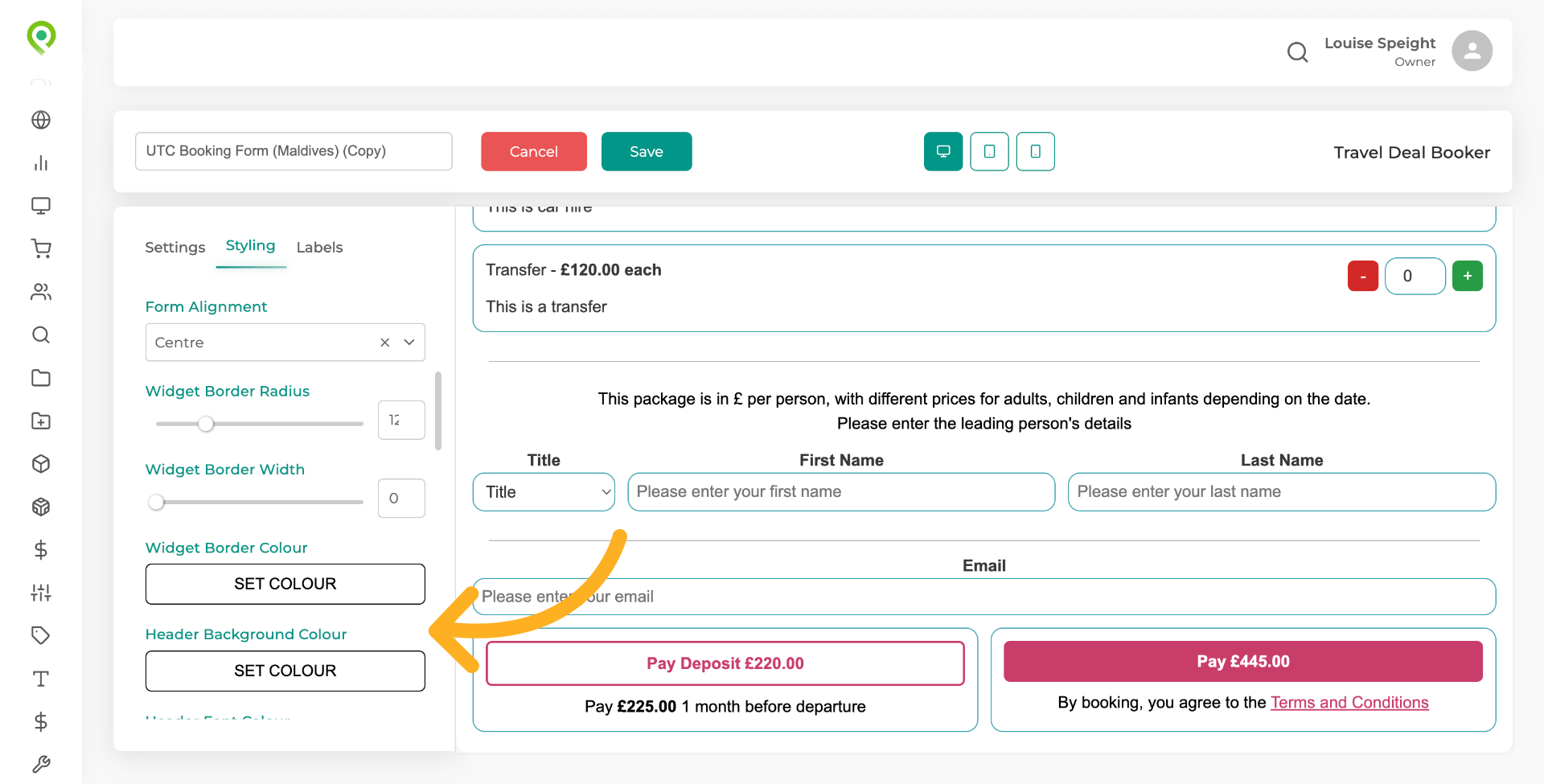Image resolution: width=1544 pixels, height=784 pixels.
Task: Click the First Name input field
Action: point(841,492)
